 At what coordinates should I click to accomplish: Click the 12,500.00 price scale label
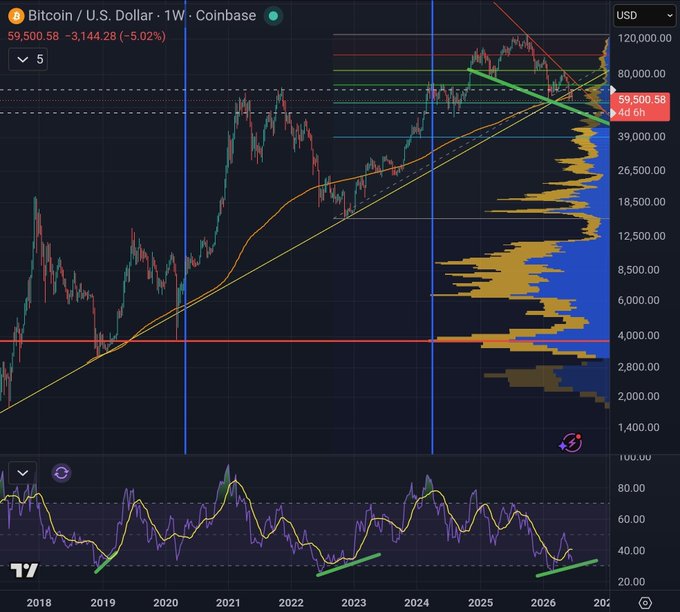641,236
